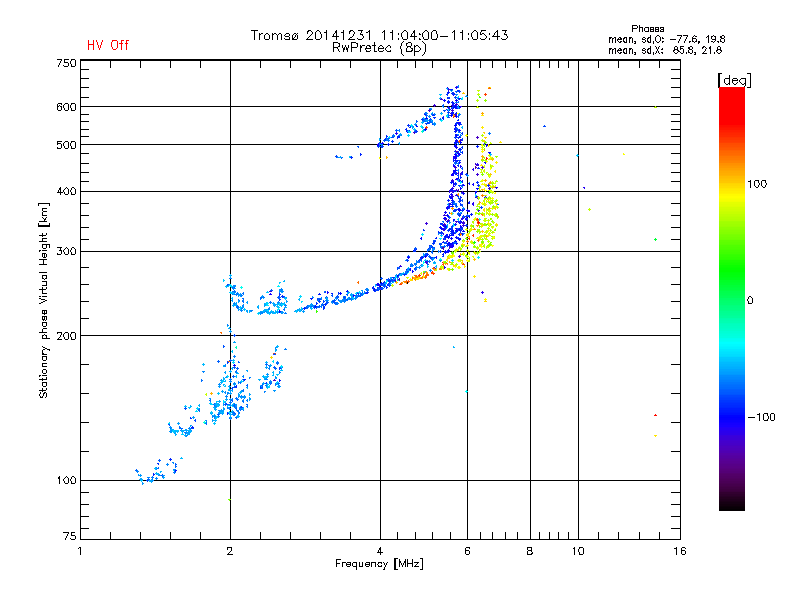Viewport: 800px width, 600px height.
Task: Click the x-axis tick label '4'
Action: 380,551
